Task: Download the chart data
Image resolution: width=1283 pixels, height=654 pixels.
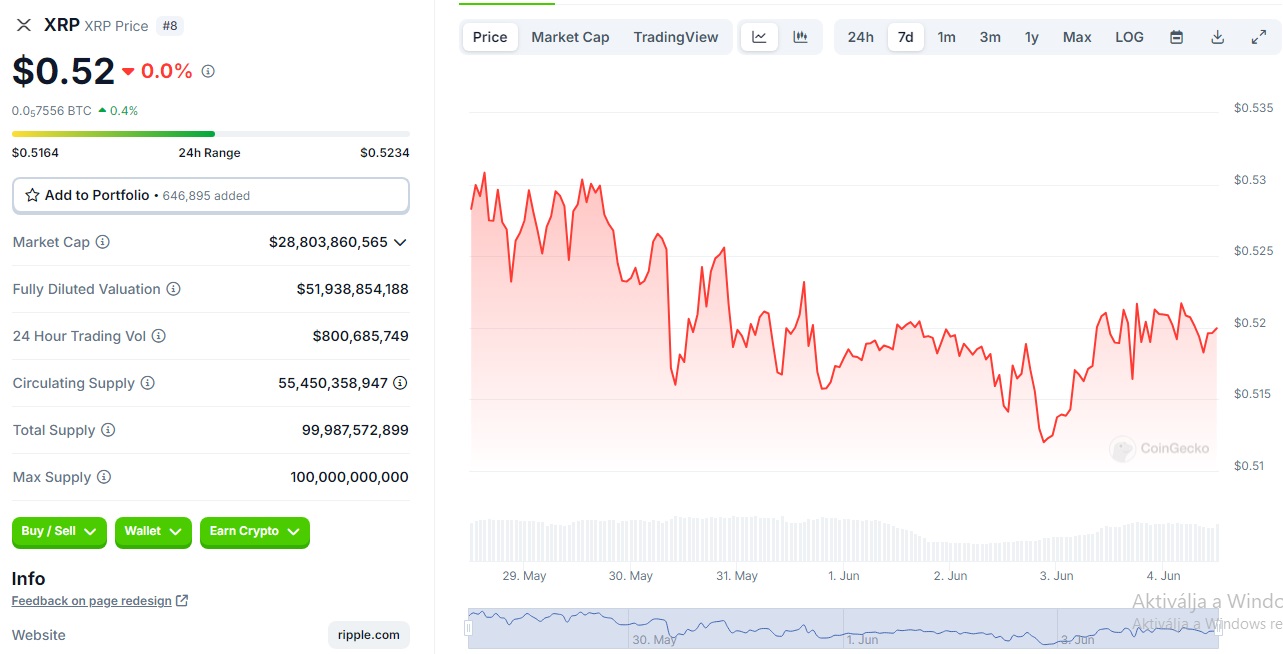Action: pyautogui.click(x=1218, y=37)
